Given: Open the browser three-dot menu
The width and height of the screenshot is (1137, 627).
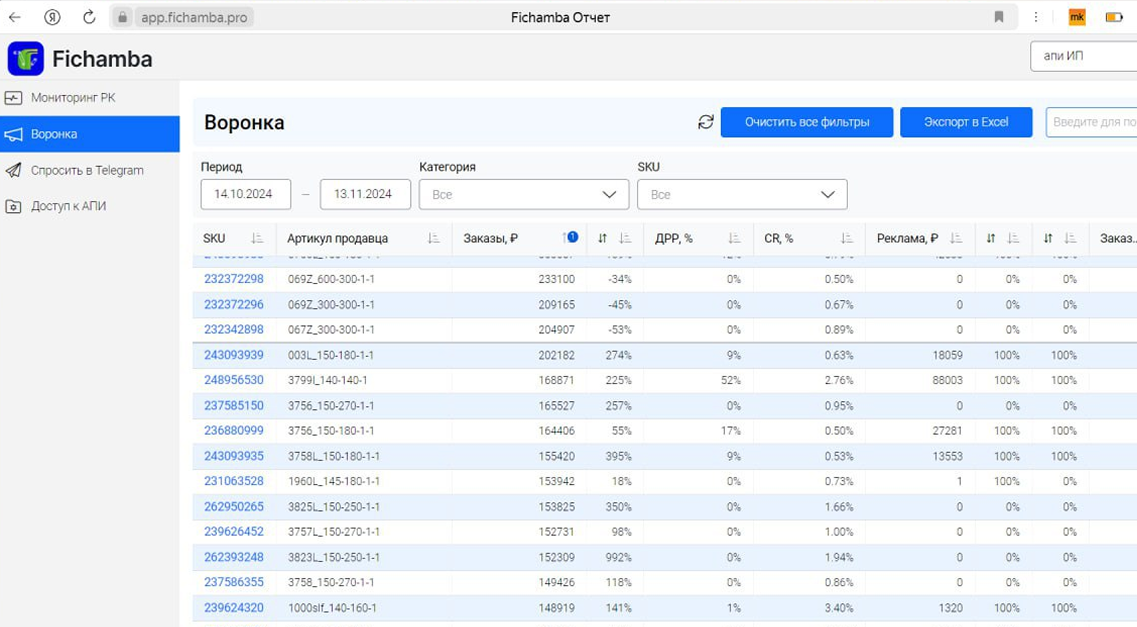Looking at the screenshot, I should click(1035, 17).
